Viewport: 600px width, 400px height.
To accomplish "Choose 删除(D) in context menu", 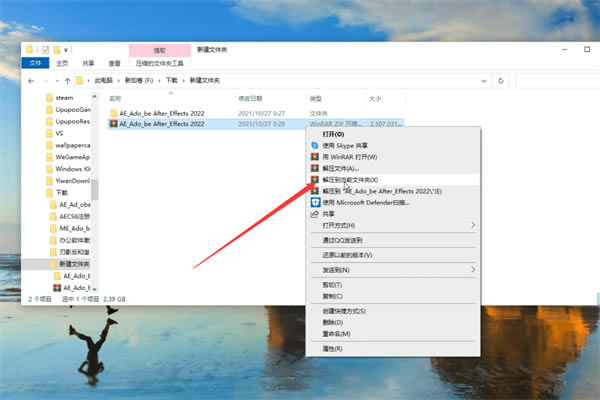I will tap(393, 322).
